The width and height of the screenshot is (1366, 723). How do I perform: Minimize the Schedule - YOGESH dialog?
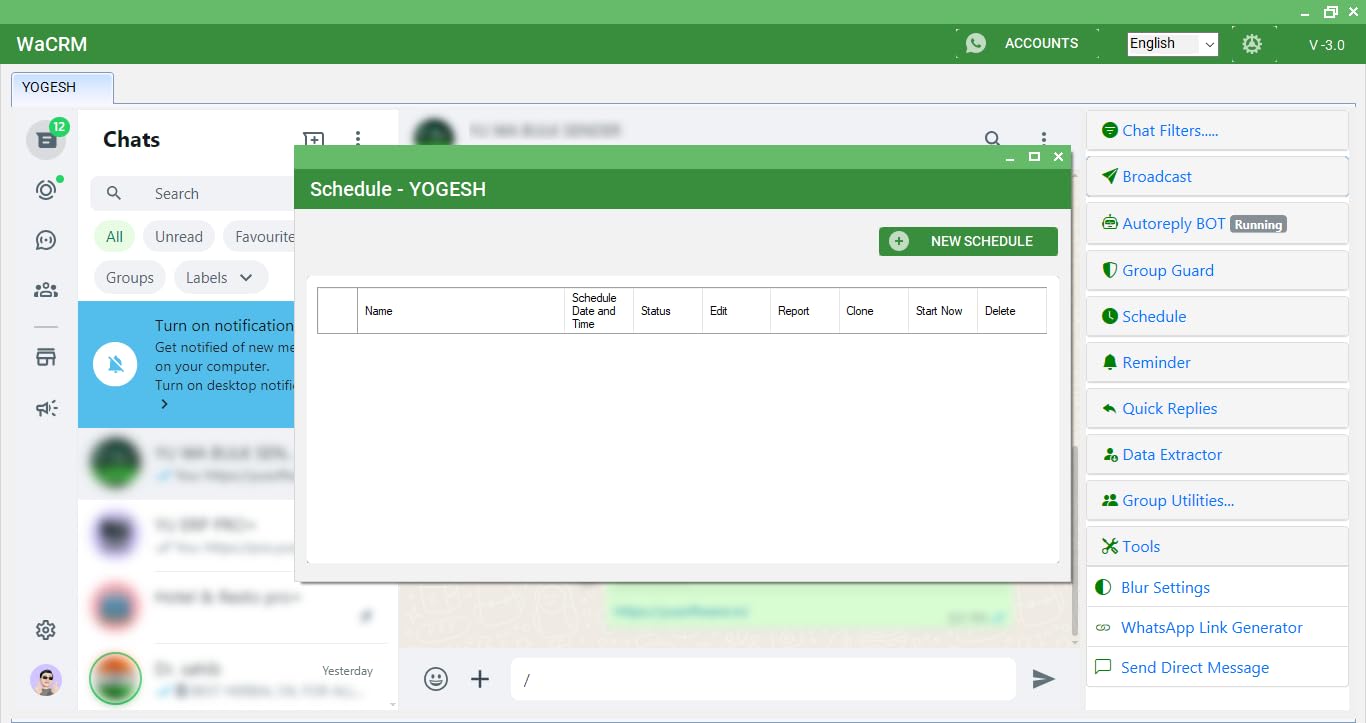coord(1010,158)
